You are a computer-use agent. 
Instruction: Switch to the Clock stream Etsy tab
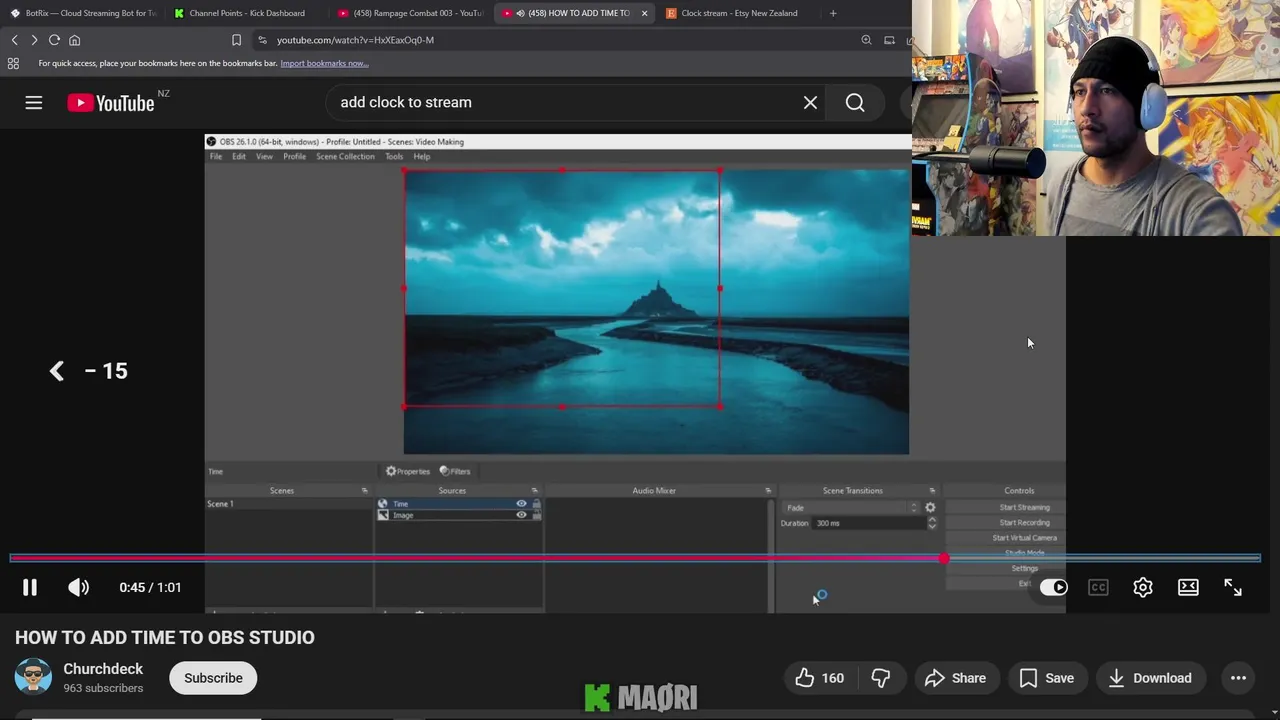pyautogui.click(x=739, y=13)
